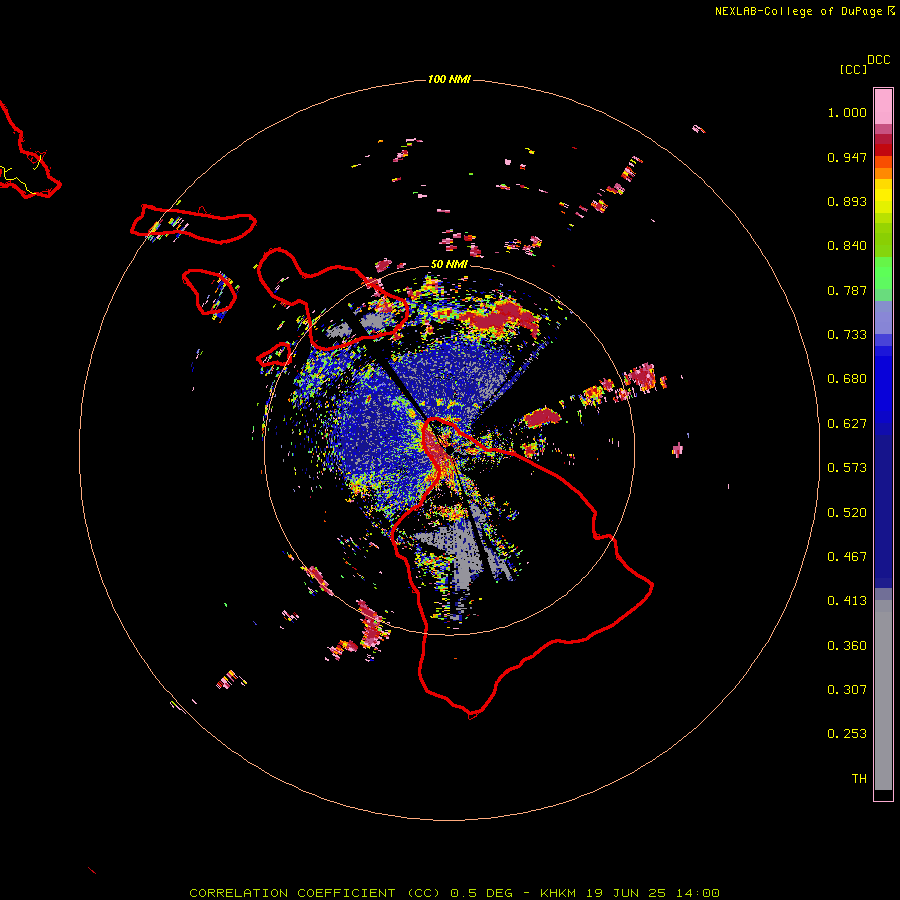Screen dimensions: 900x900
Task: Click the 1.000 value on the scale
Action: [x=847, y=112]
